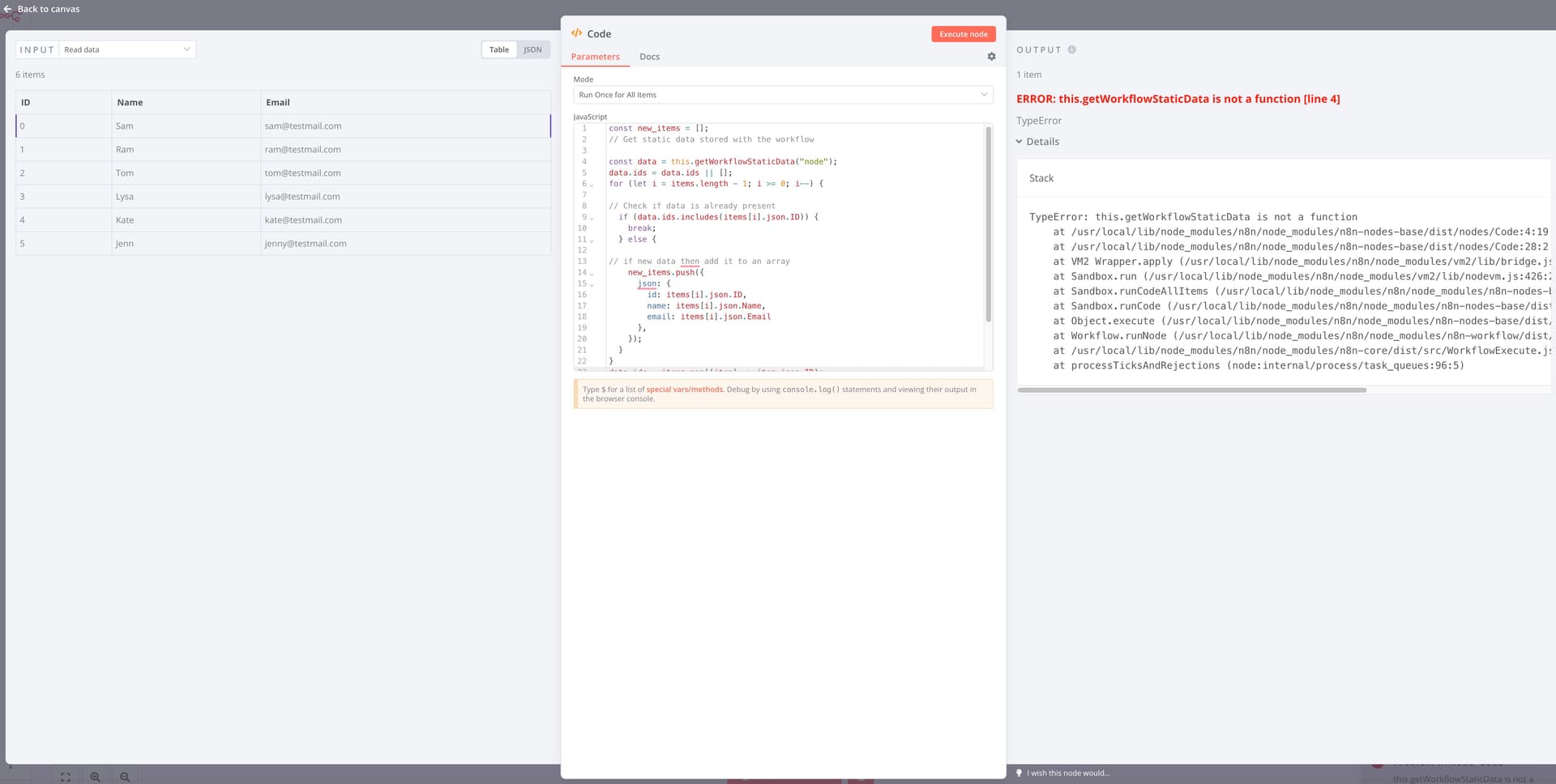Viewport: 1556px width, 784px height.
Task: Click canvas zoom in icon
Action: tap(96, 777)
